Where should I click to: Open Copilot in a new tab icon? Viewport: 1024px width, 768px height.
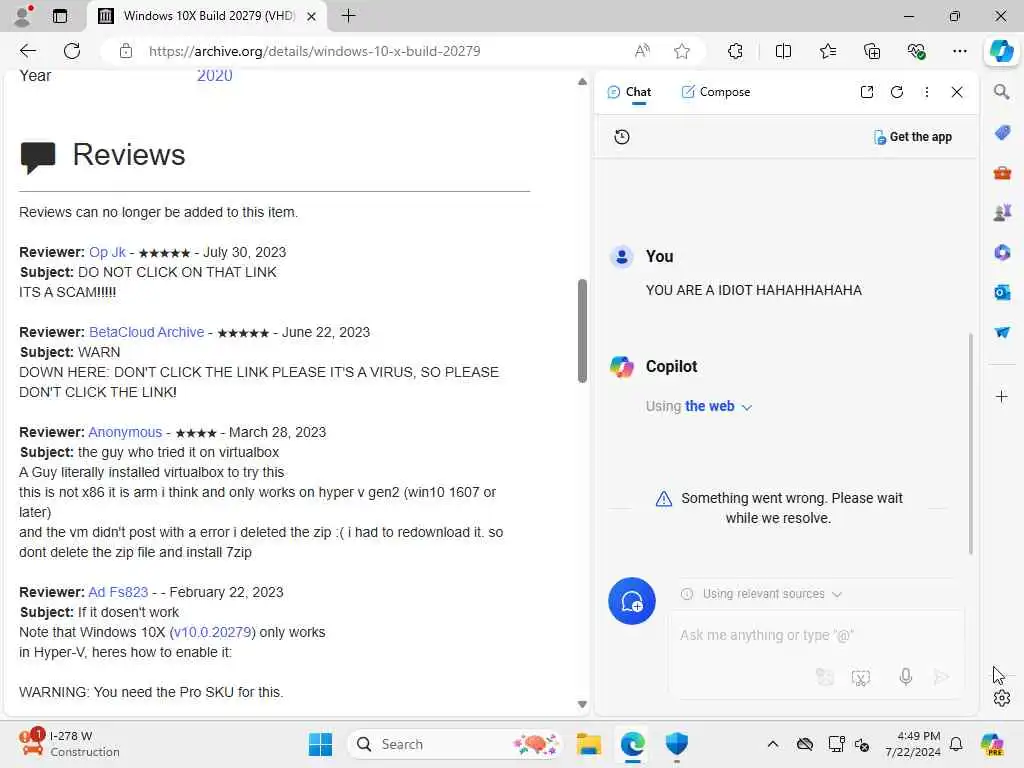coord(867,92)
